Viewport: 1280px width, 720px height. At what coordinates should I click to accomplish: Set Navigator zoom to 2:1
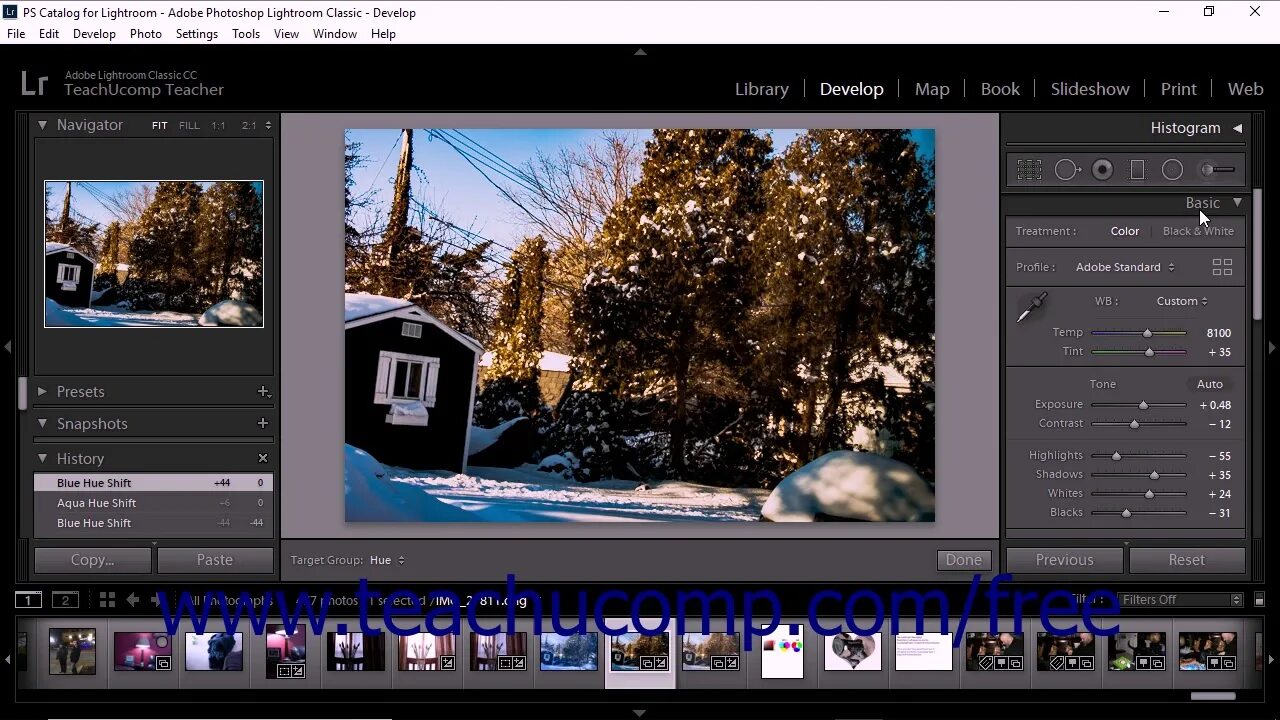[248, 126]
